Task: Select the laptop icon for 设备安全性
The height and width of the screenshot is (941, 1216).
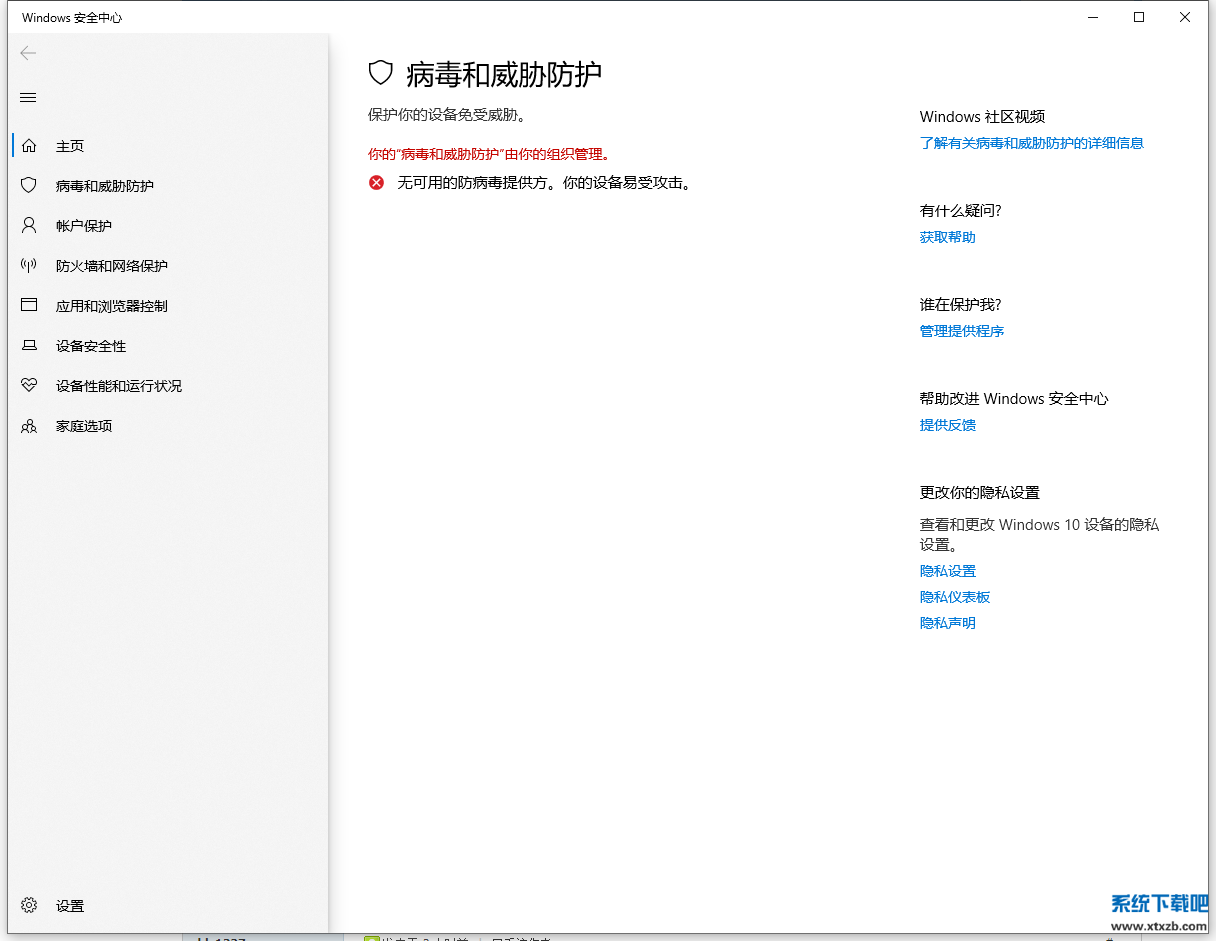Action: tap(28, 345)
